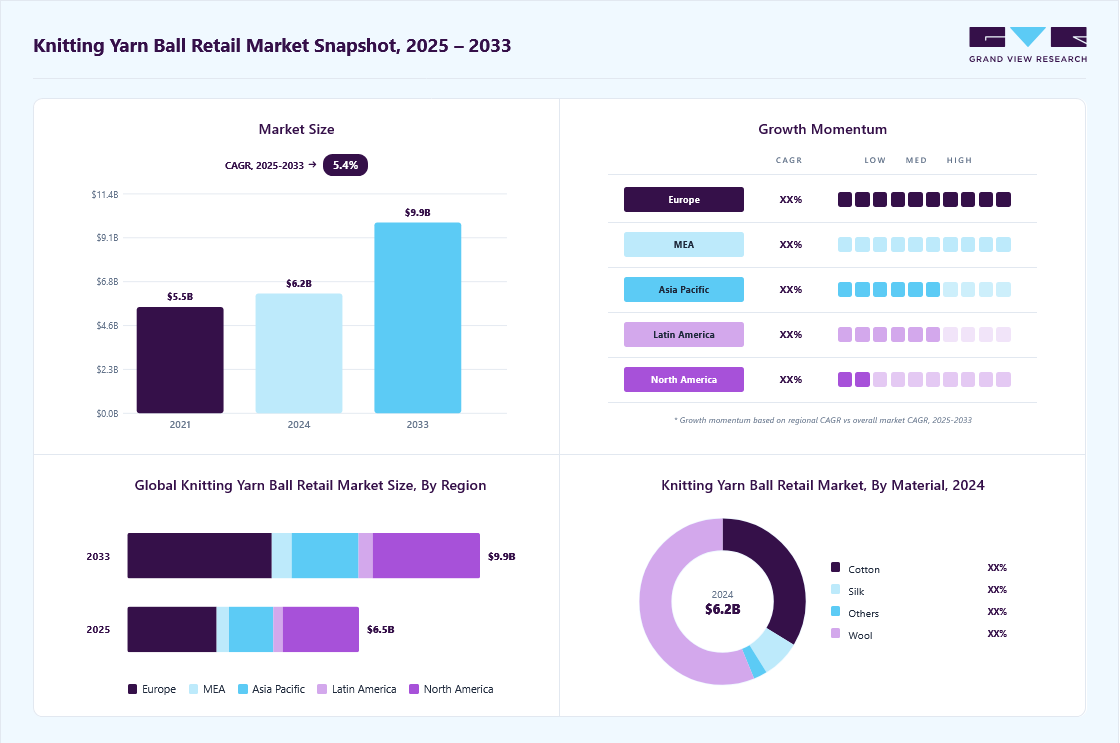Click the $9.9B label above 2033 bar
1120x743 pixels.
click(418, 212)
